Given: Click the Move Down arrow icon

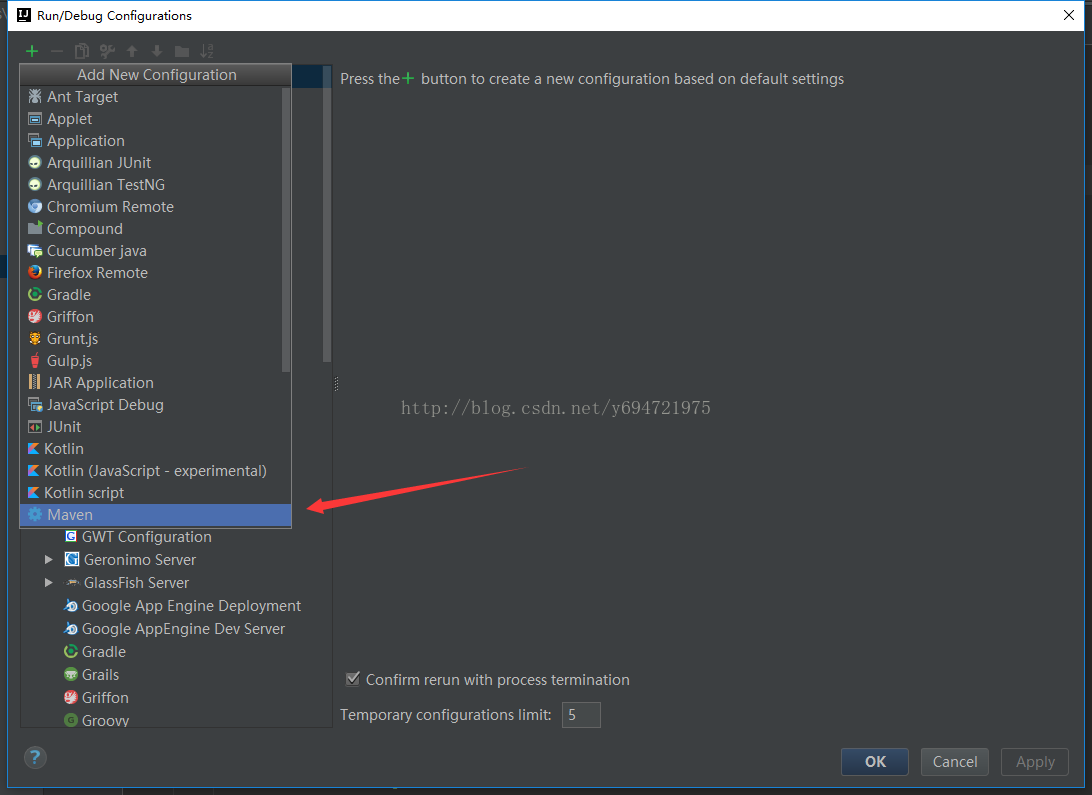Looking at the screenshot, I should point(157,51).
